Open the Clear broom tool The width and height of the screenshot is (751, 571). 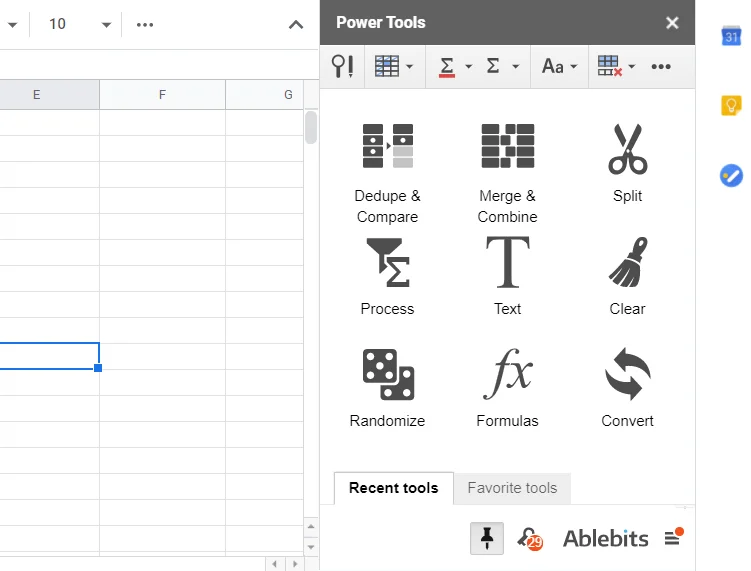[627, 275]
